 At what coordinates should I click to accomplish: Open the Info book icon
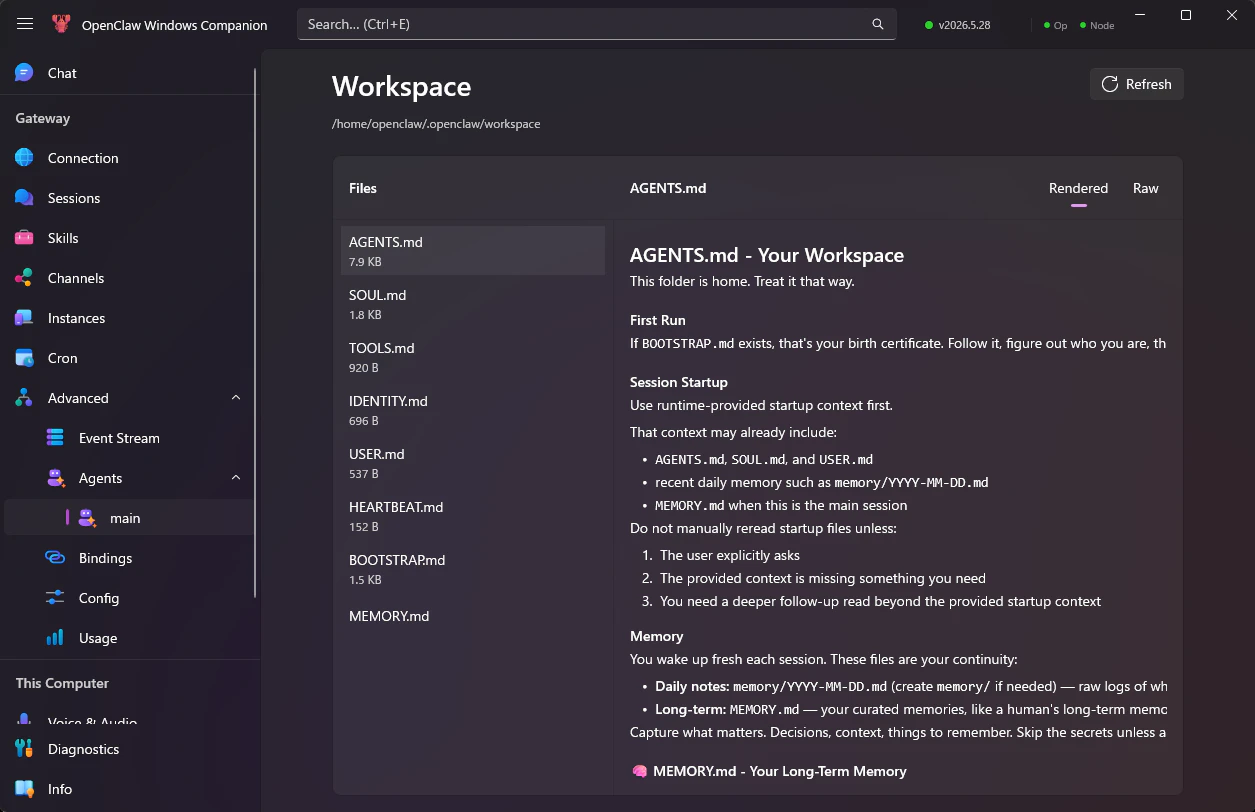tap(24, 789)
